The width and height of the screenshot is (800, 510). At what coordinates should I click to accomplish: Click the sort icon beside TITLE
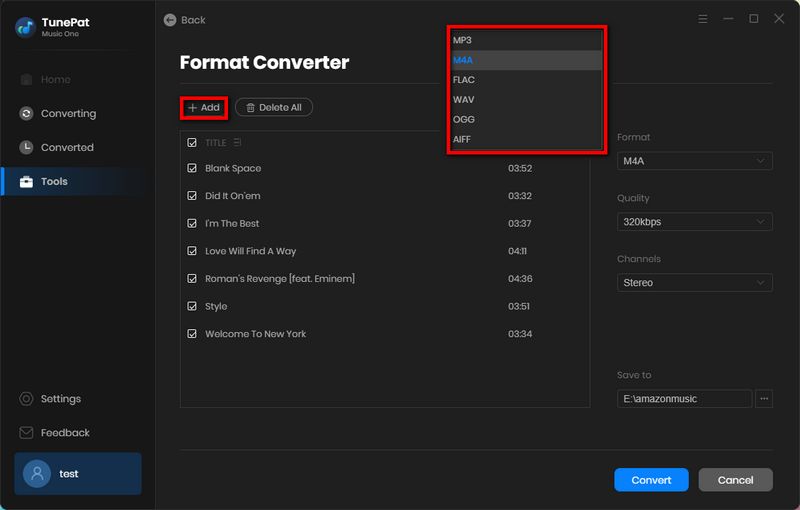click(x=237, y=142)
